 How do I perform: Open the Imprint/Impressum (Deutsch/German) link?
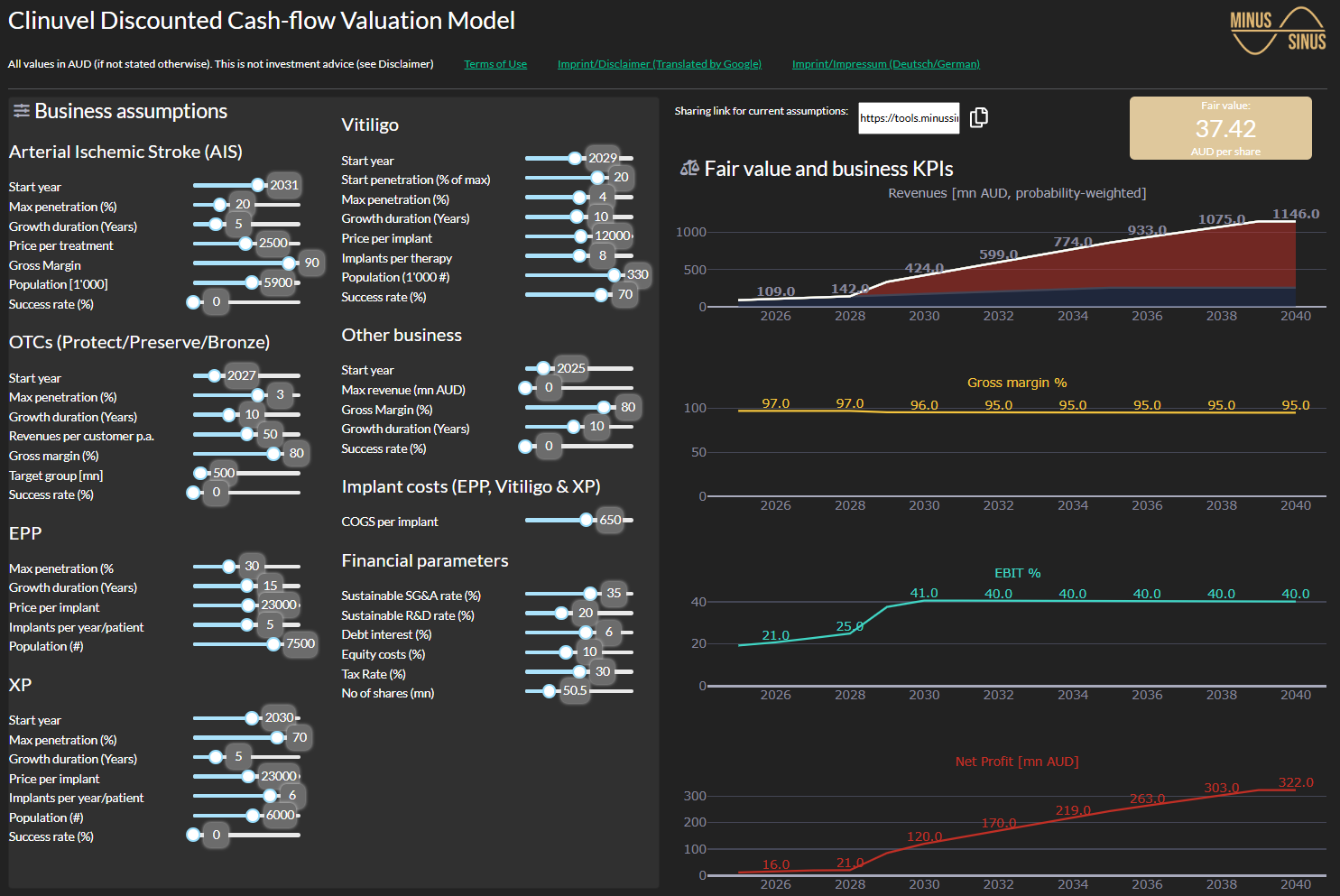(x=885, y=64)
